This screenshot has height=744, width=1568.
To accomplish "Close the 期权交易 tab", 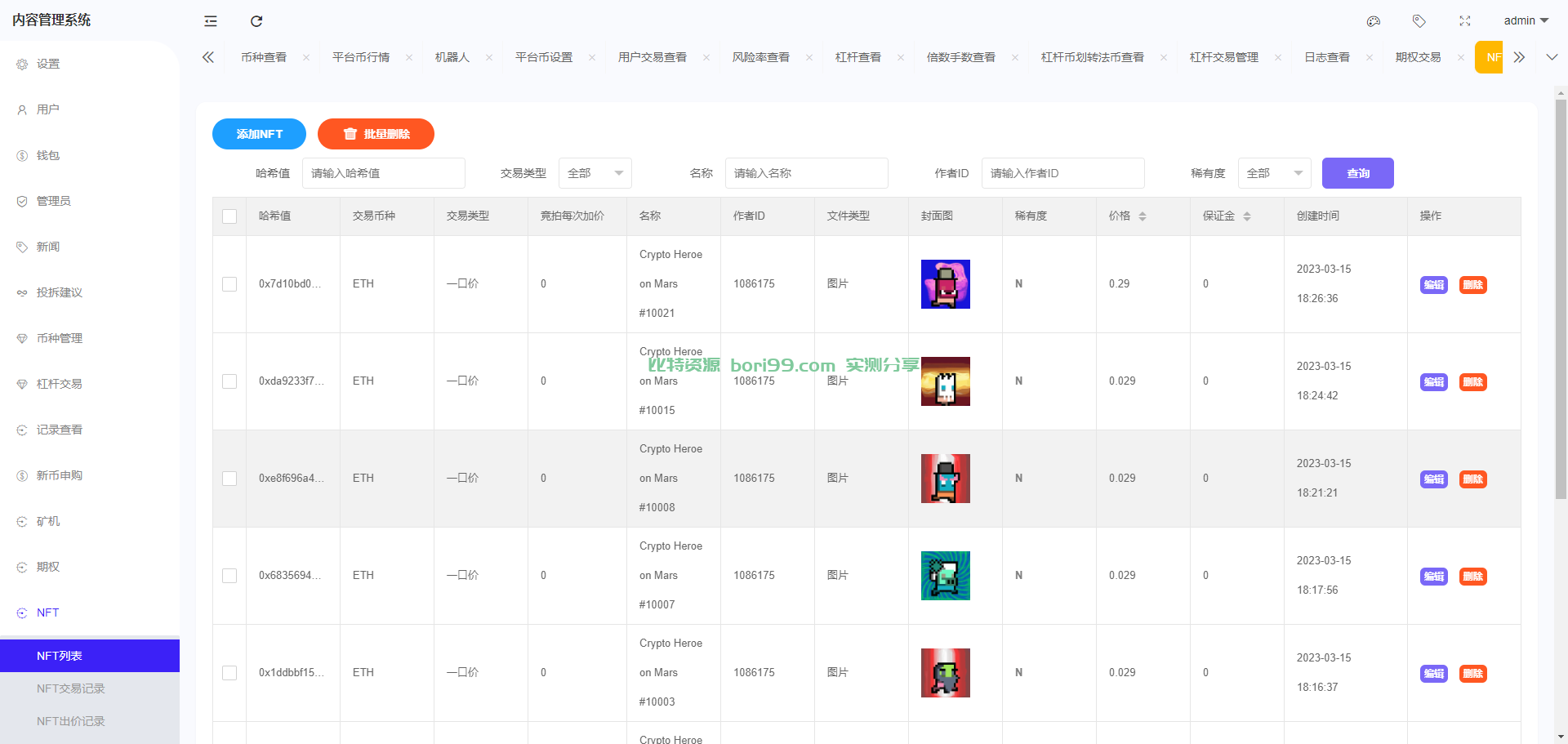I will coord(1461,57).
